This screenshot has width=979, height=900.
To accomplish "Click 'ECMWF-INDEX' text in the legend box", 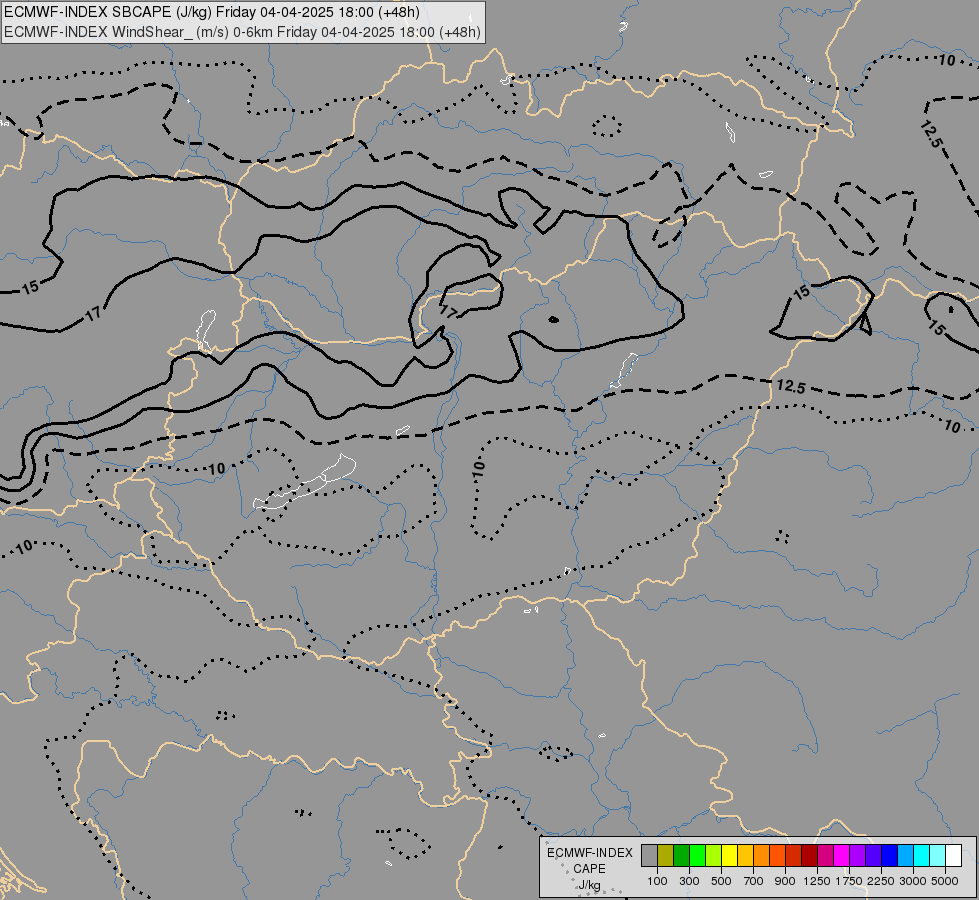I will pos(589,853).
